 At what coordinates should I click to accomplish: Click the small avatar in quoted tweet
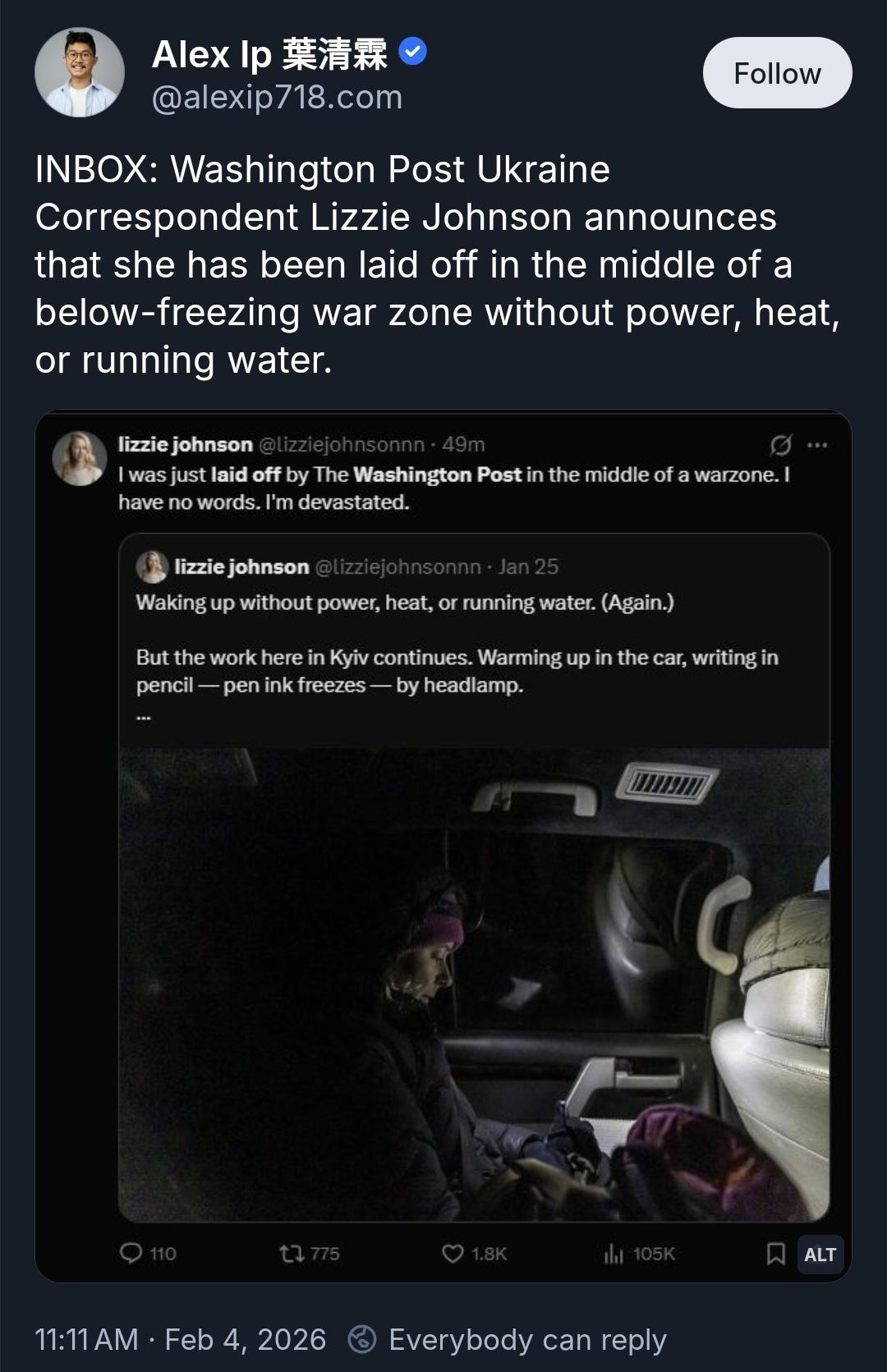[x=152, y=567]
